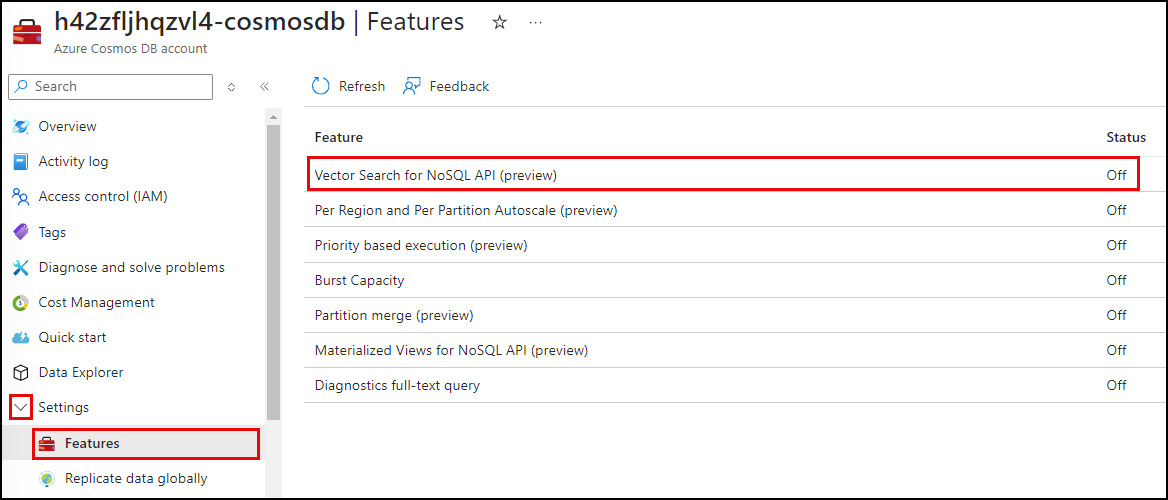Open Access control (IAM) menu item
The image size is (1168, 500).
pyautogui.click(x=103, y=197)
